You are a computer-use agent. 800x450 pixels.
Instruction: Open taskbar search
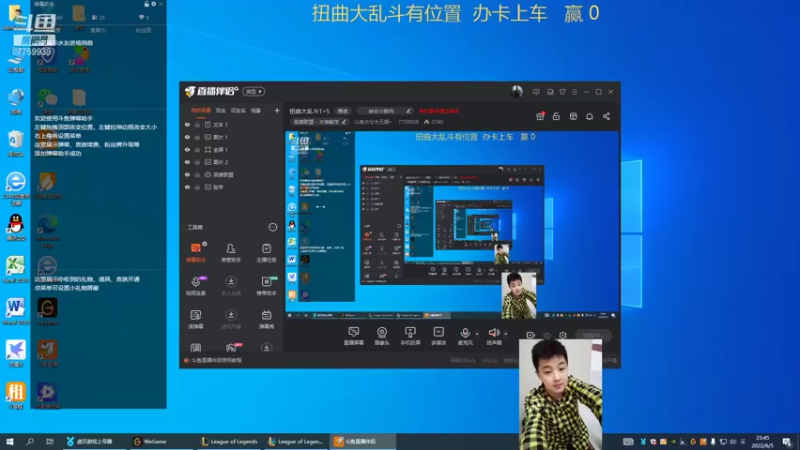click(x=30, y=441)
